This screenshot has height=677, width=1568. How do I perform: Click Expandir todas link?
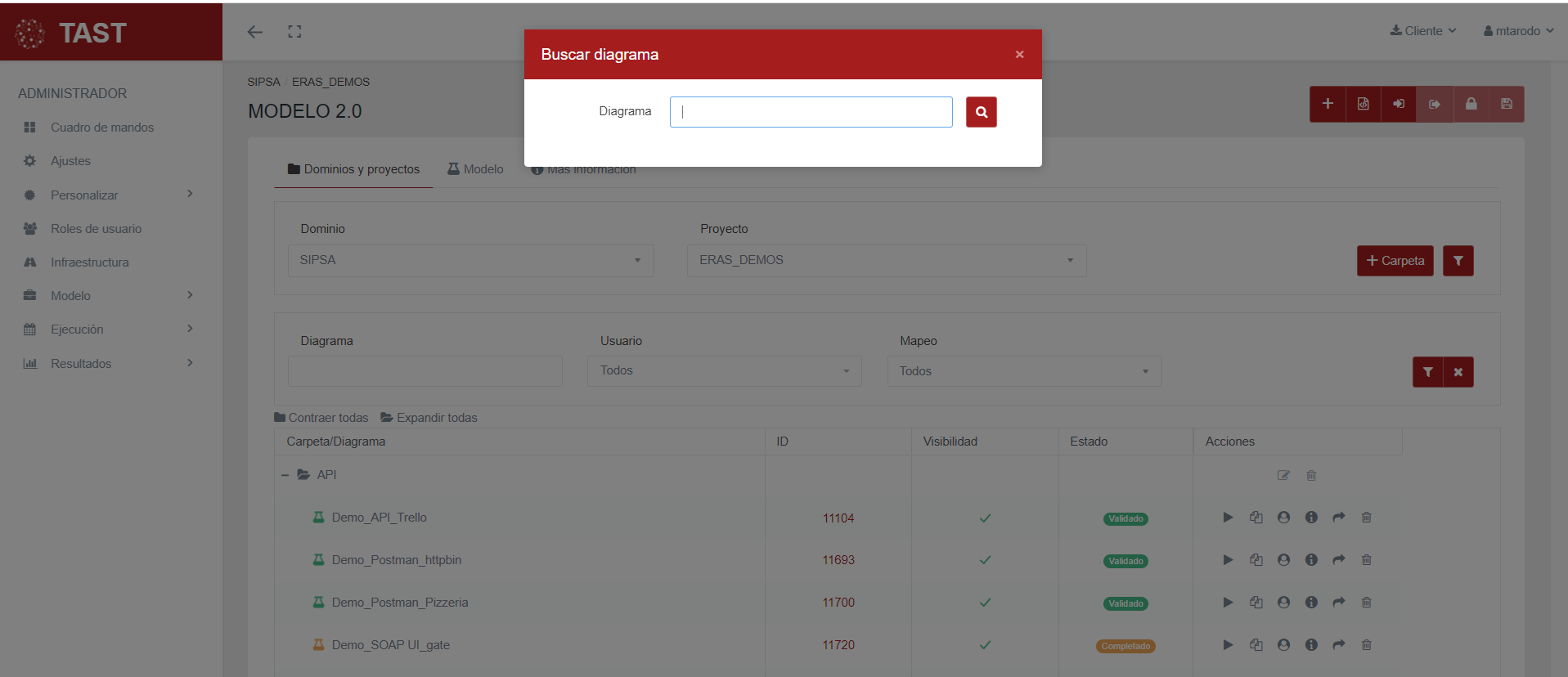click(x=429, y=418)
